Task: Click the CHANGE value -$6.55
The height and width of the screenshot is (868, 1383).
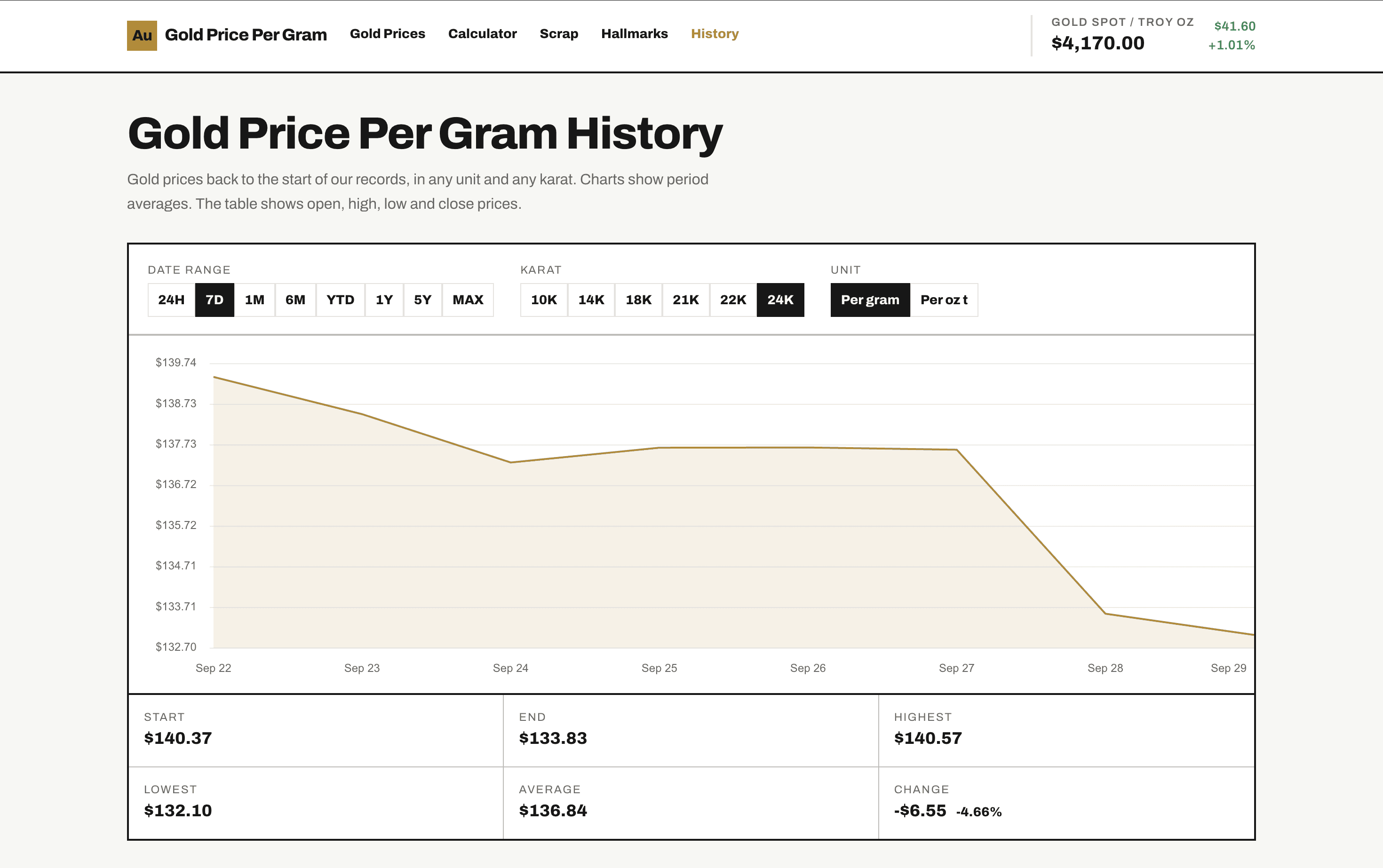Action: (x=920, y=811)
